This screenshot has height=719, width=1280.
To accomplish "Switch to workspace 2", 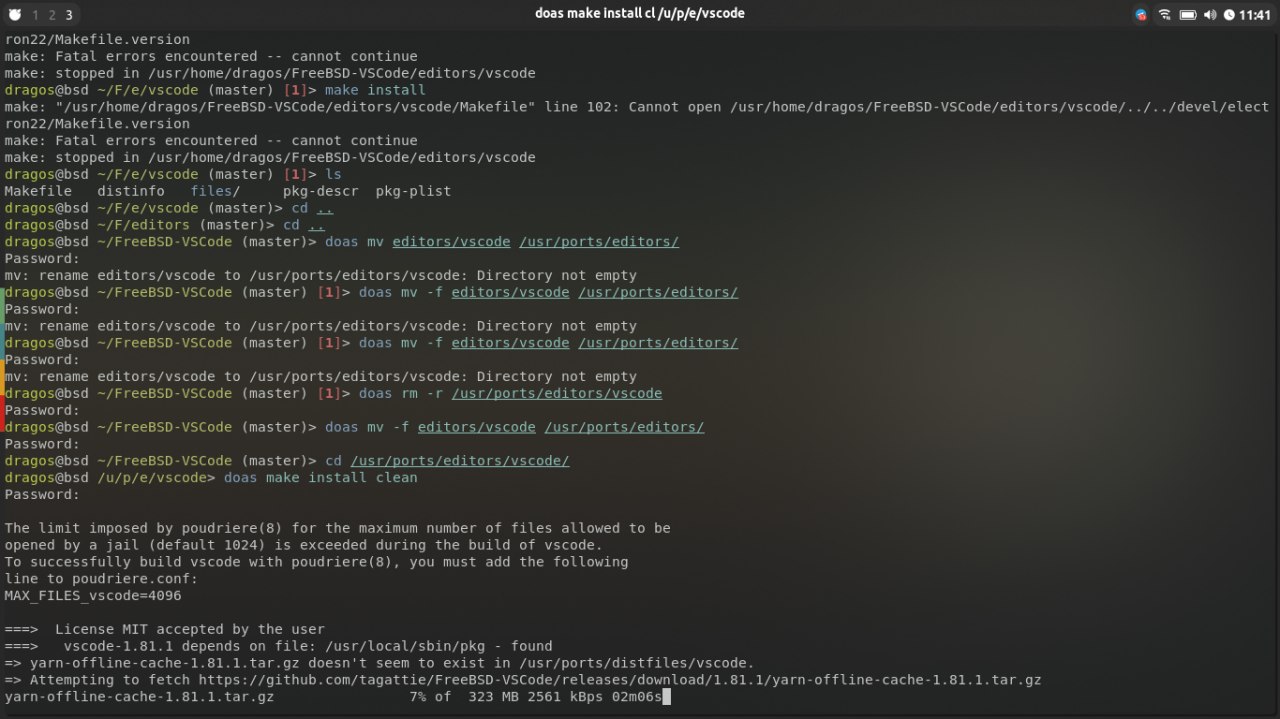I will click(52, 15).
